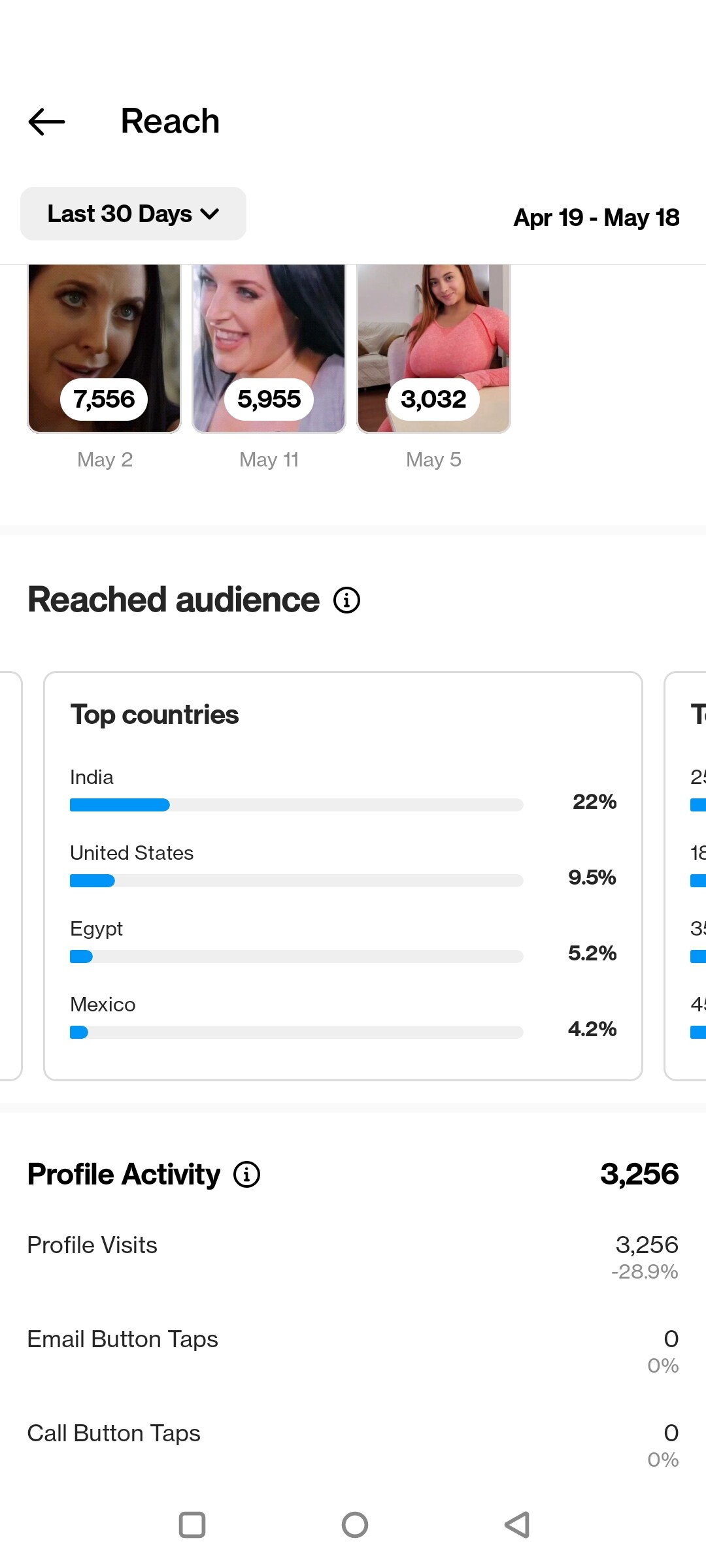The height and width of the screenshot is (1568, 706).
Task: Tap Android recent apps square button
Action: [x=192, y=1525]
